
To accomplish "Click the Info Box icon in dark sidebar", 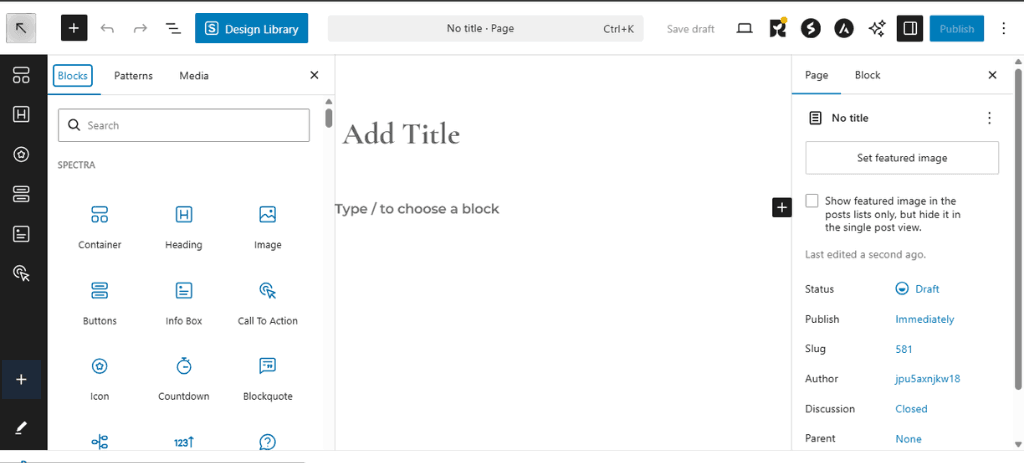I will tap(21, 234).
